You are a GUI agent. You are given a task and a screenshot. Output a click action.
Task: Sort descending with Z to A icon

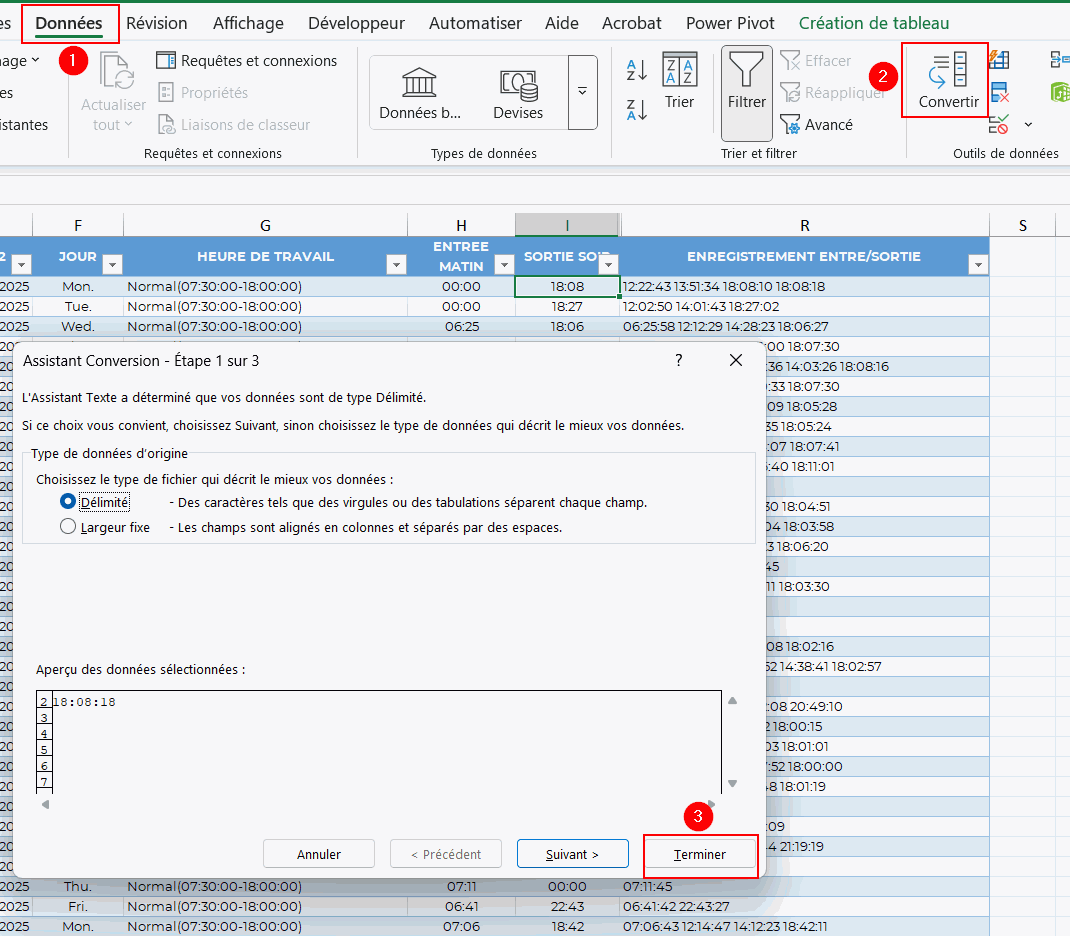[x=637, y=109]
